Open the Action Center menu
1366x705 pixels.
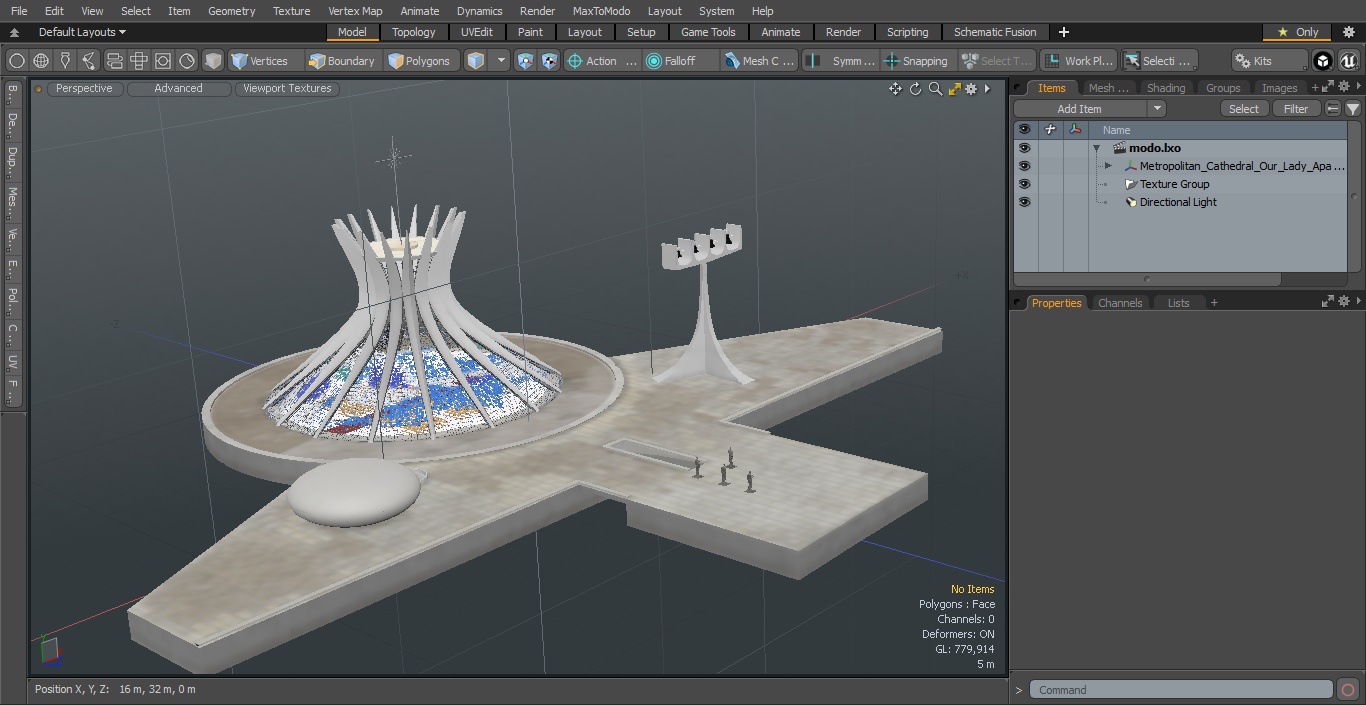tap(602, 61)
